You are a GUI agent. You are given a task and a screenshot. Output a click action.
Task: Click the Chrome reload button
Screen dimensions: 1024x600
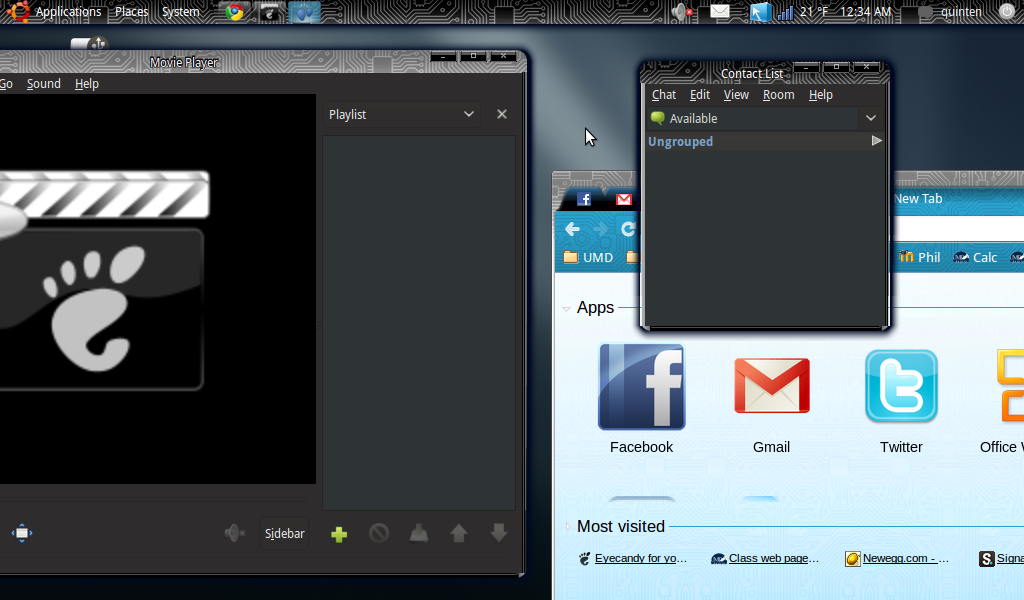click(x=628, y=229)
